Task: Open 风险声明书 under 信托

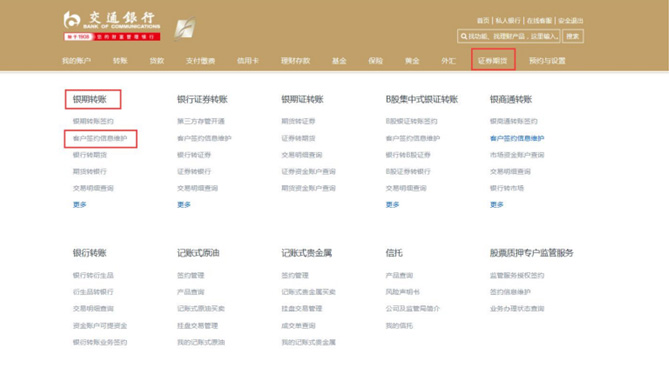Action: pyautogui.click(x=402, y=292)
